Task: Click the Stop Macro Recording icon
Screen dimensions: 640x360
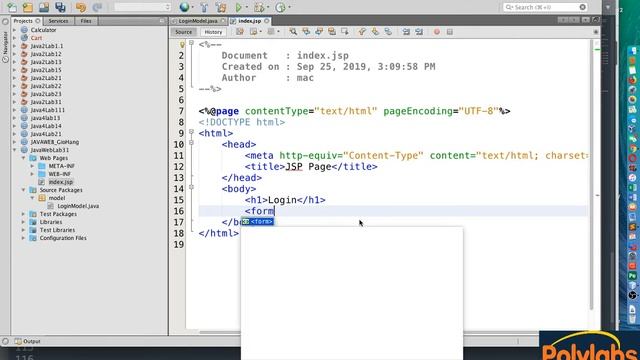Action: click(x=449, y=31)
